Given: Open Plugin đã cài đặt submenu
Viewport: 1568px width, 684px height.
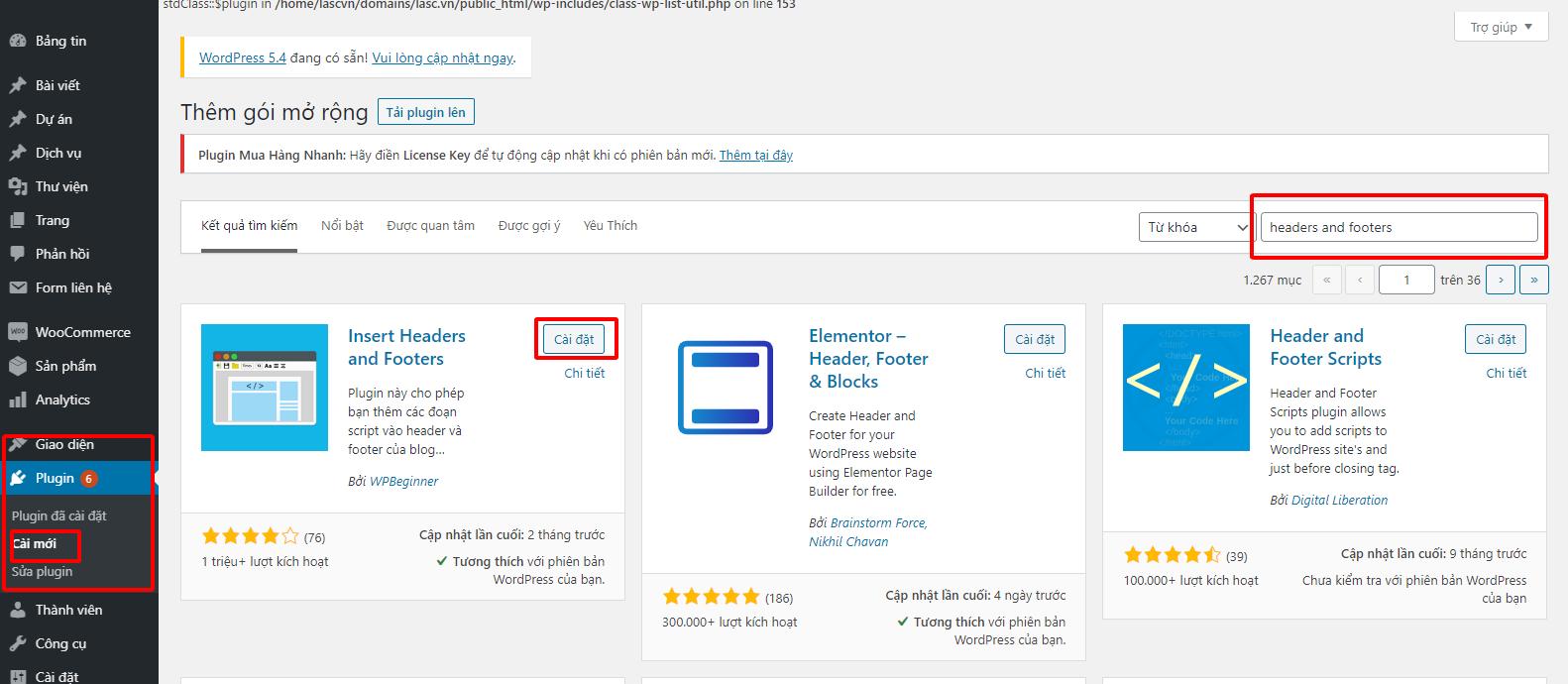Looking at the screenshot, I should click(x=58, y=515).
